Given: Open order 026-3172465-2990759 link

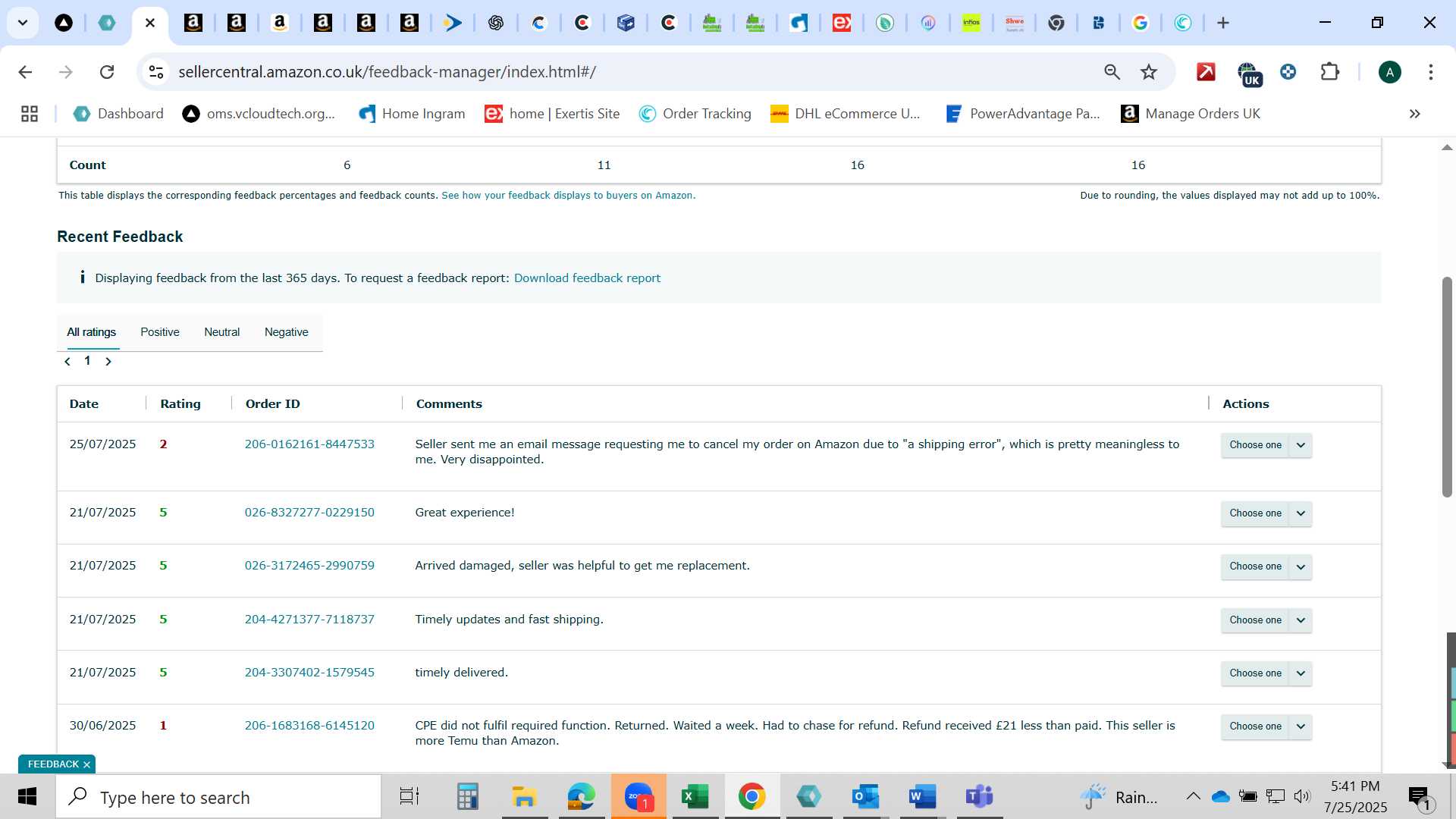Looking at the screenshot, I should coord(309,566).
